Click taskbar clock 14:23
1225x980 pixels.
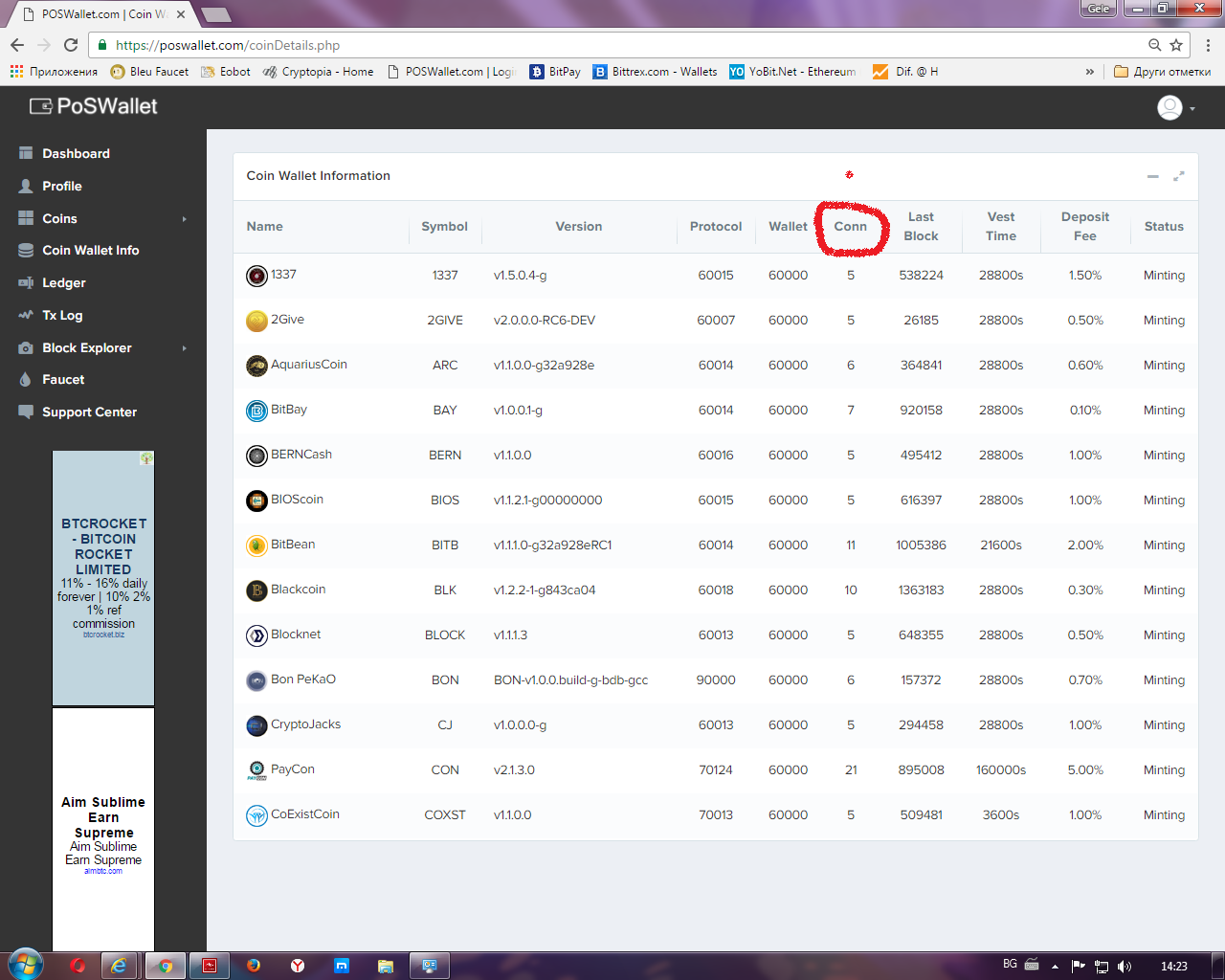(1173, 967)
